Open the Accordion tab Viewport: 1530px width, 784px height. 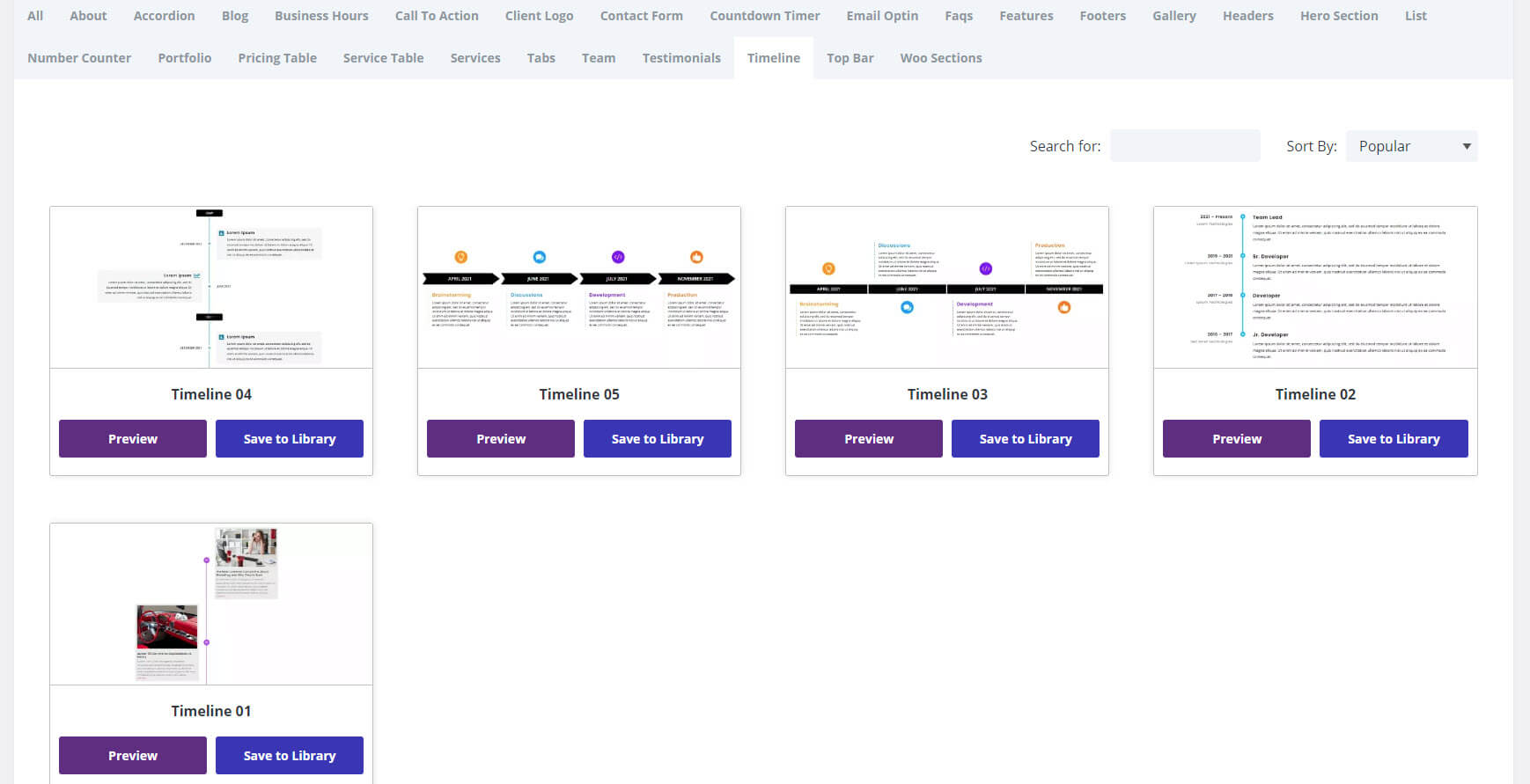(165, 16)
